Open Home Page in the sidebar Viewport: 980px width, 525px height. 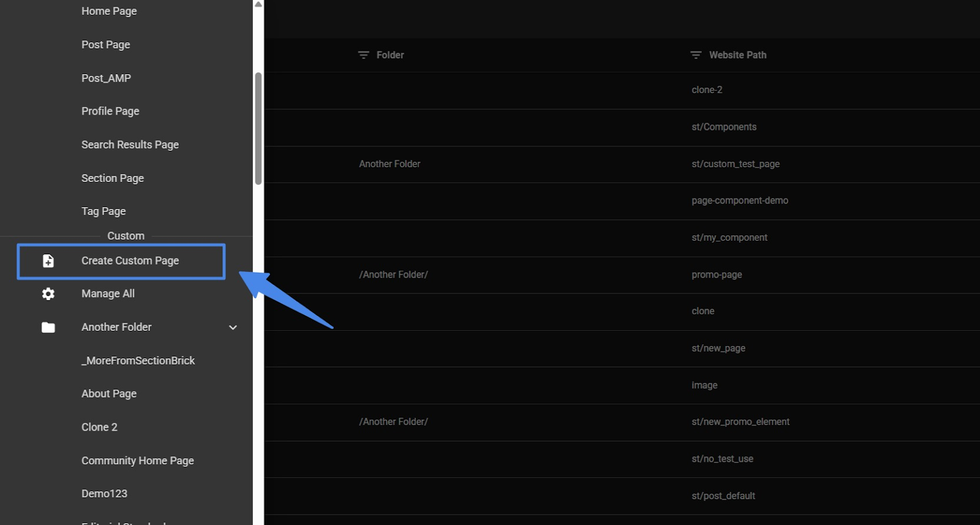point(109,11)
